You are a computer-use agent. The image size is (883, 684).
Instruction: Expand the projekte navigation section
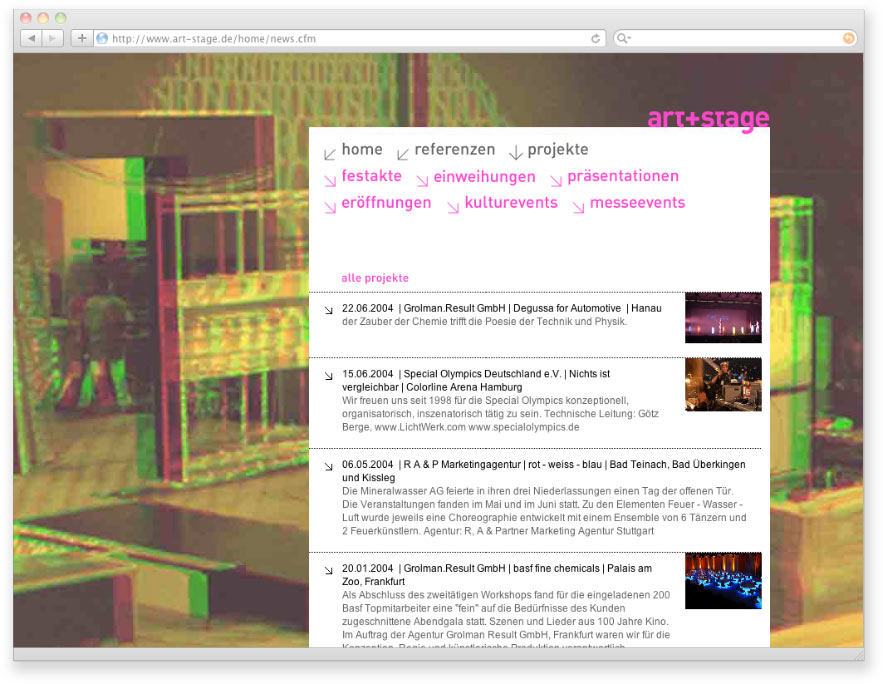click(557, 150)
